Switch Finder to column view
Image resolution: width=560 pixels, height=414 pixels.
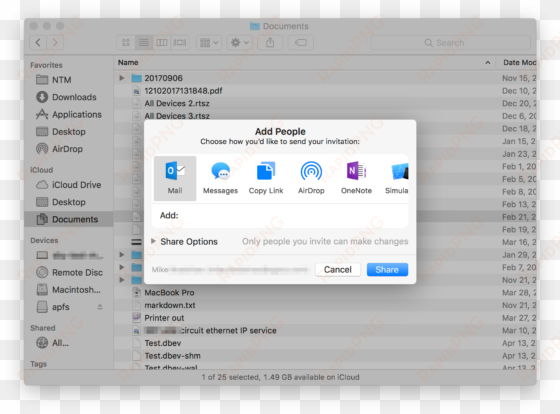pyautogui.click(x=162, y=43)
